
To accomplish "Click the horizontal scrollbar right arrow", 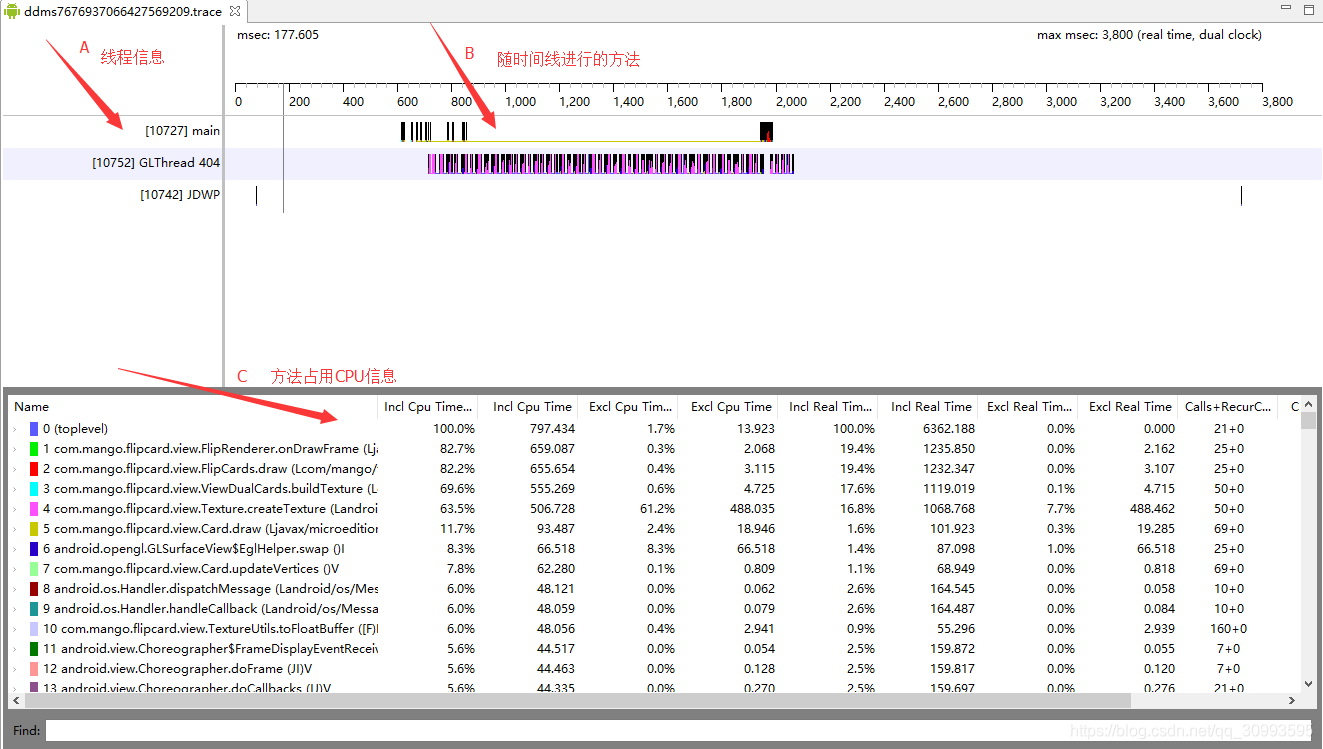I will click(x=1292, y=701).
